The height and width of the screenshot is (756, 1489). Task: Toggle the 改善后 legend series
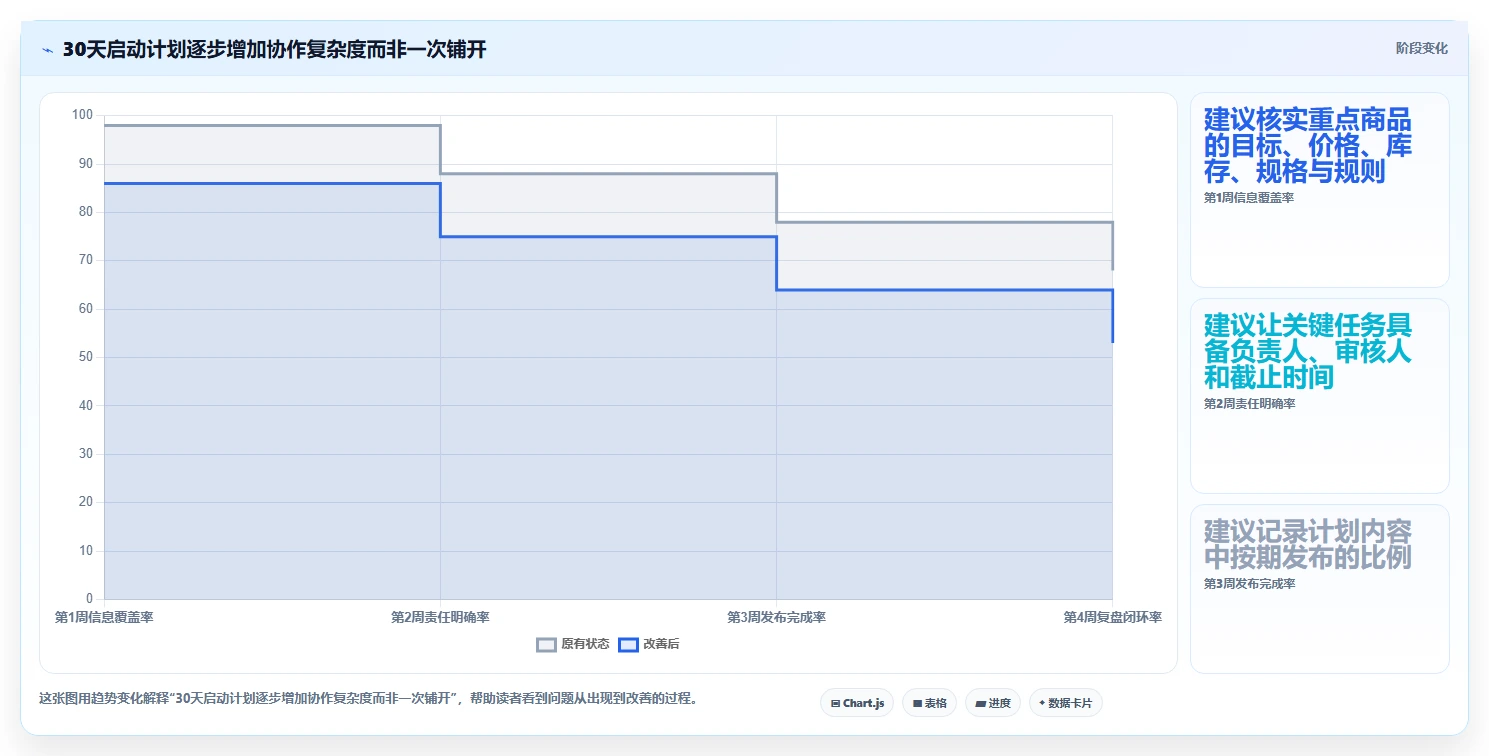click(x=649, y=644)
